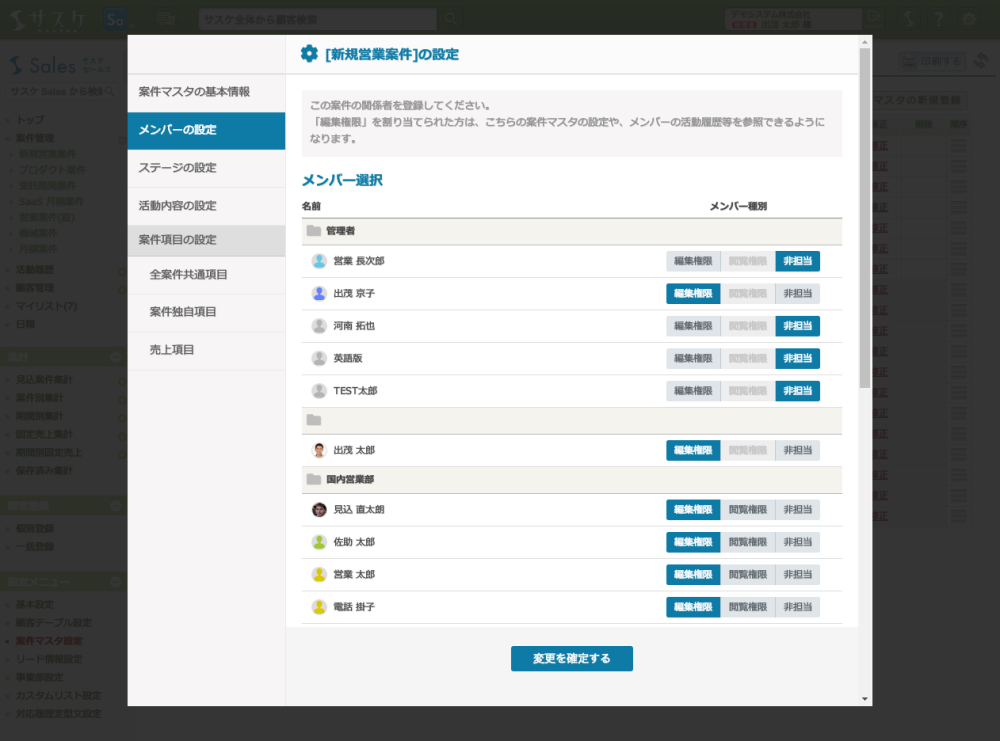Set 営業 長次郎 to 編集権限
The width and height of the screenshot is (1000, 741).
coord(693,261)
